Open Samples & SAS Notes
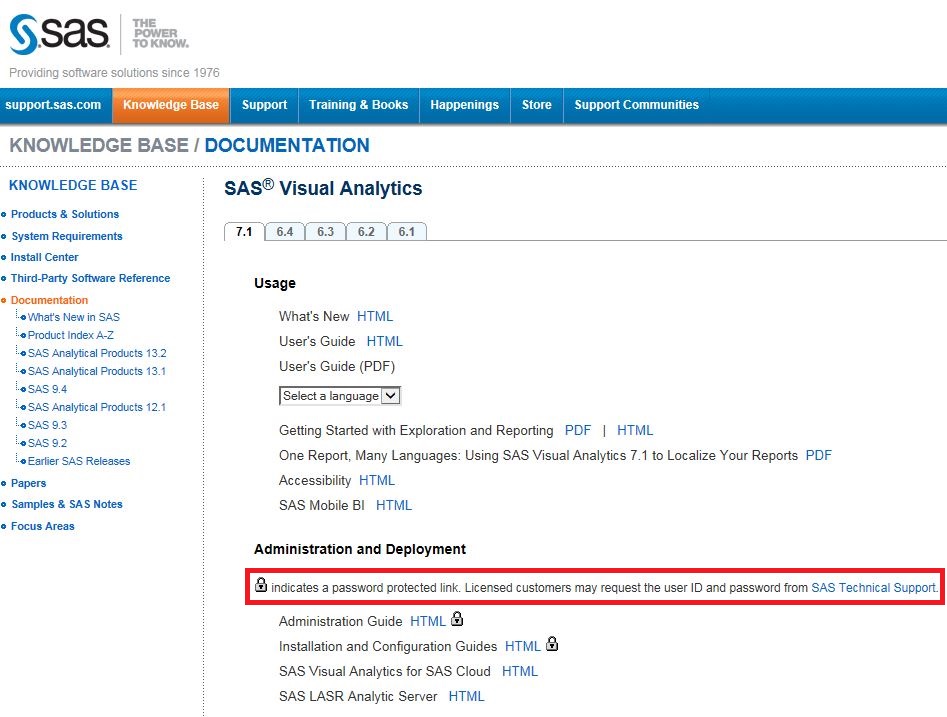Screen dimensions: 947x717 pos(67,504)
